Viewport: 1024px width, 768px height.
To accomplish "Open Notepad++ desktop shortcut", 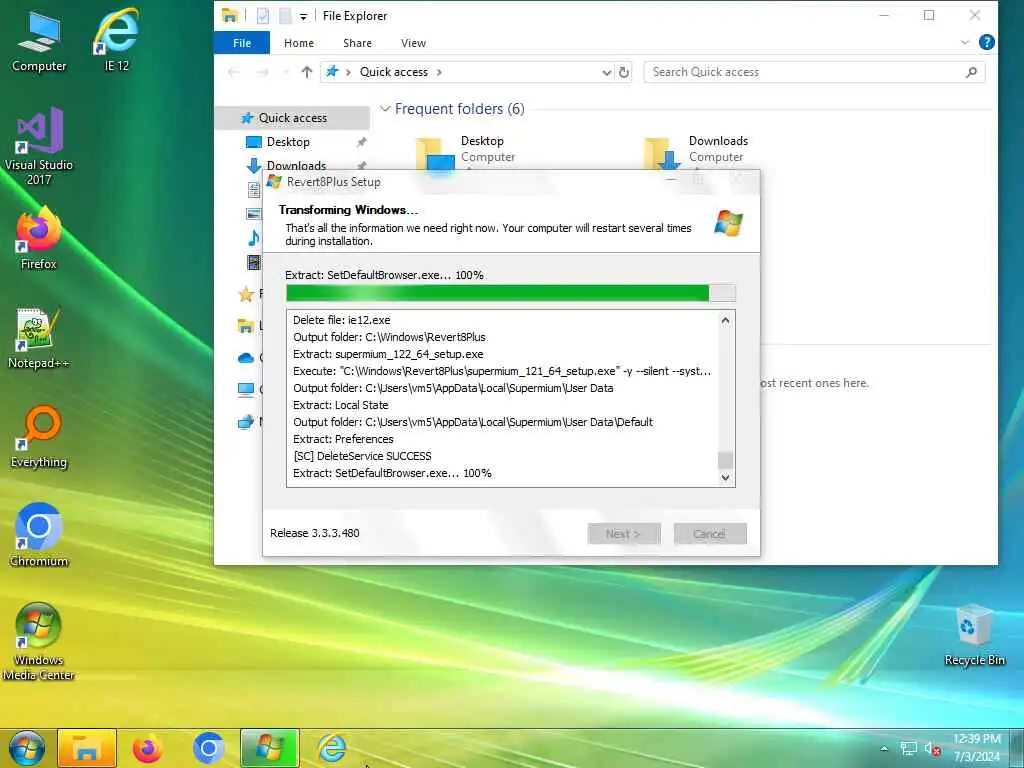I will [x=39, y=338].
